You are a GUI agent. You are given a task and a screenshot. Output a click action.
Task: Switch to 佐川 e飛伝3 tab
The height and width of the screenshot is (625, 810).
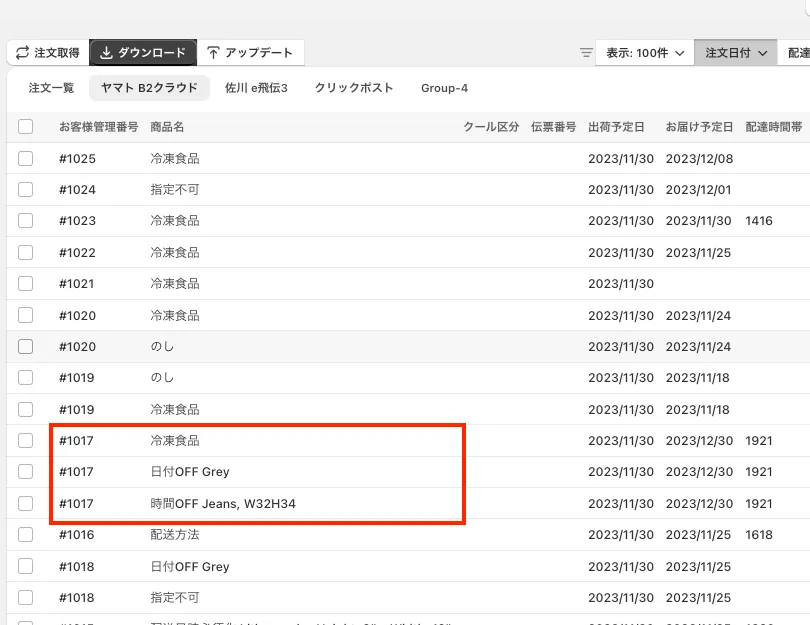256,88
